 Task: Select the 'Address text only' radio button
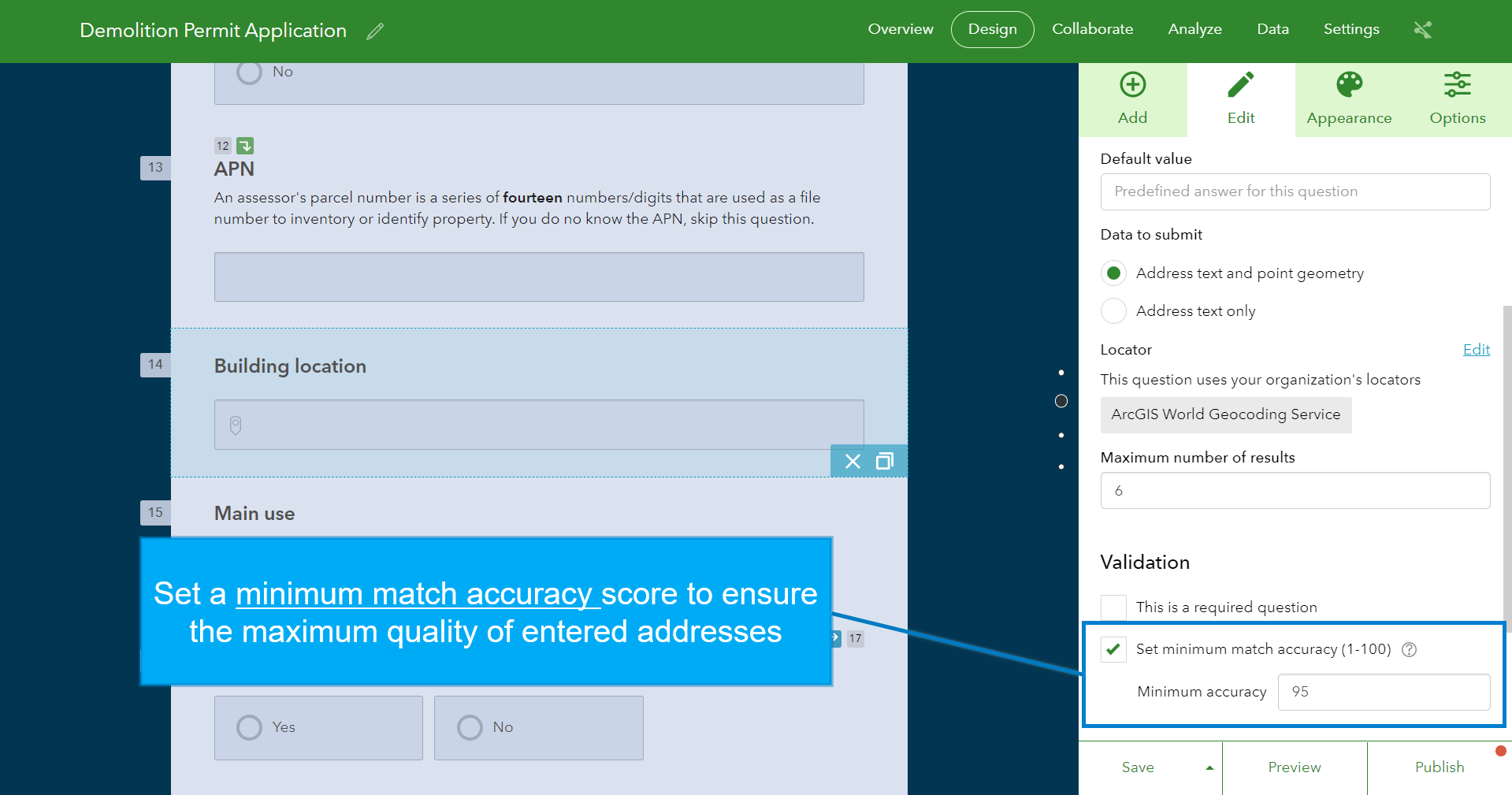[1113, 310]
